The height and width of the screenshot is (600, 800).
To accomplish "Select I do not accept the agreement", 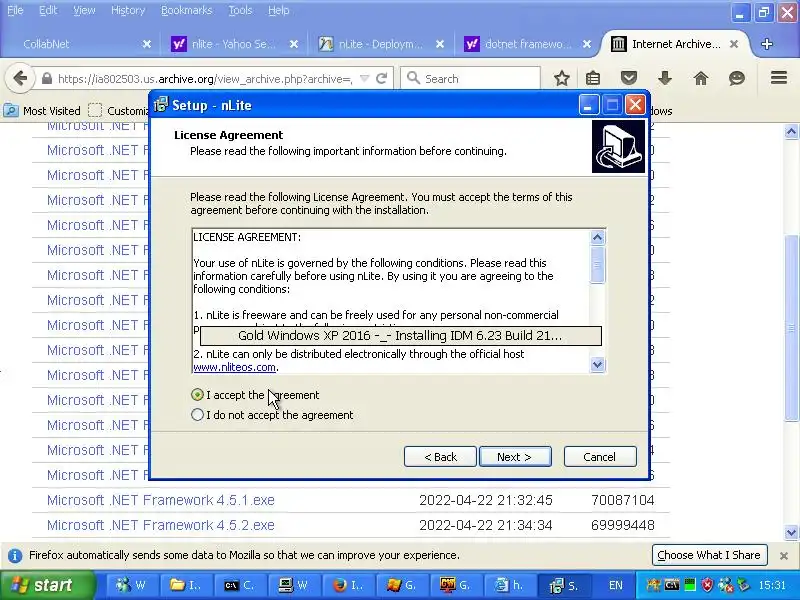I will 197,415.
